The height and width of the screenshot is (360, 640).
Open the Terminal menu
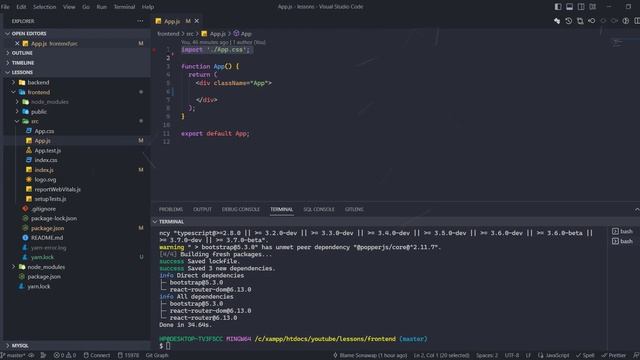pos(124,7)
